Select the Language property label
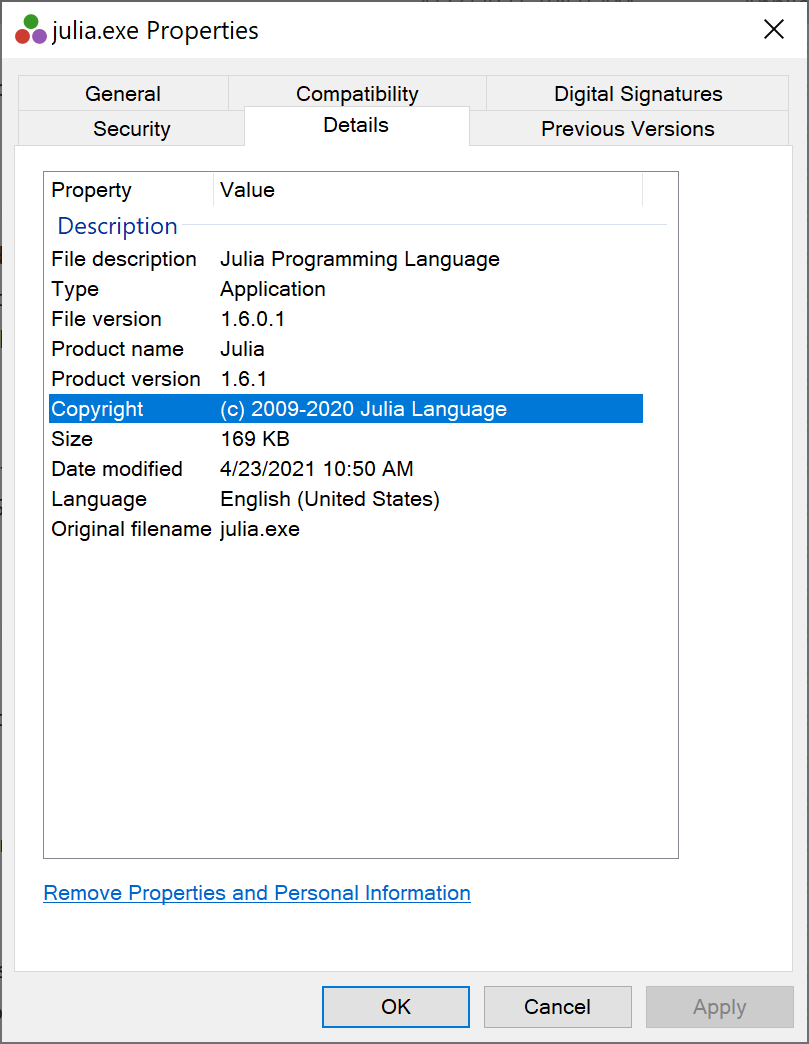Viewport: 809px width, 1044px height. point(99,499)
